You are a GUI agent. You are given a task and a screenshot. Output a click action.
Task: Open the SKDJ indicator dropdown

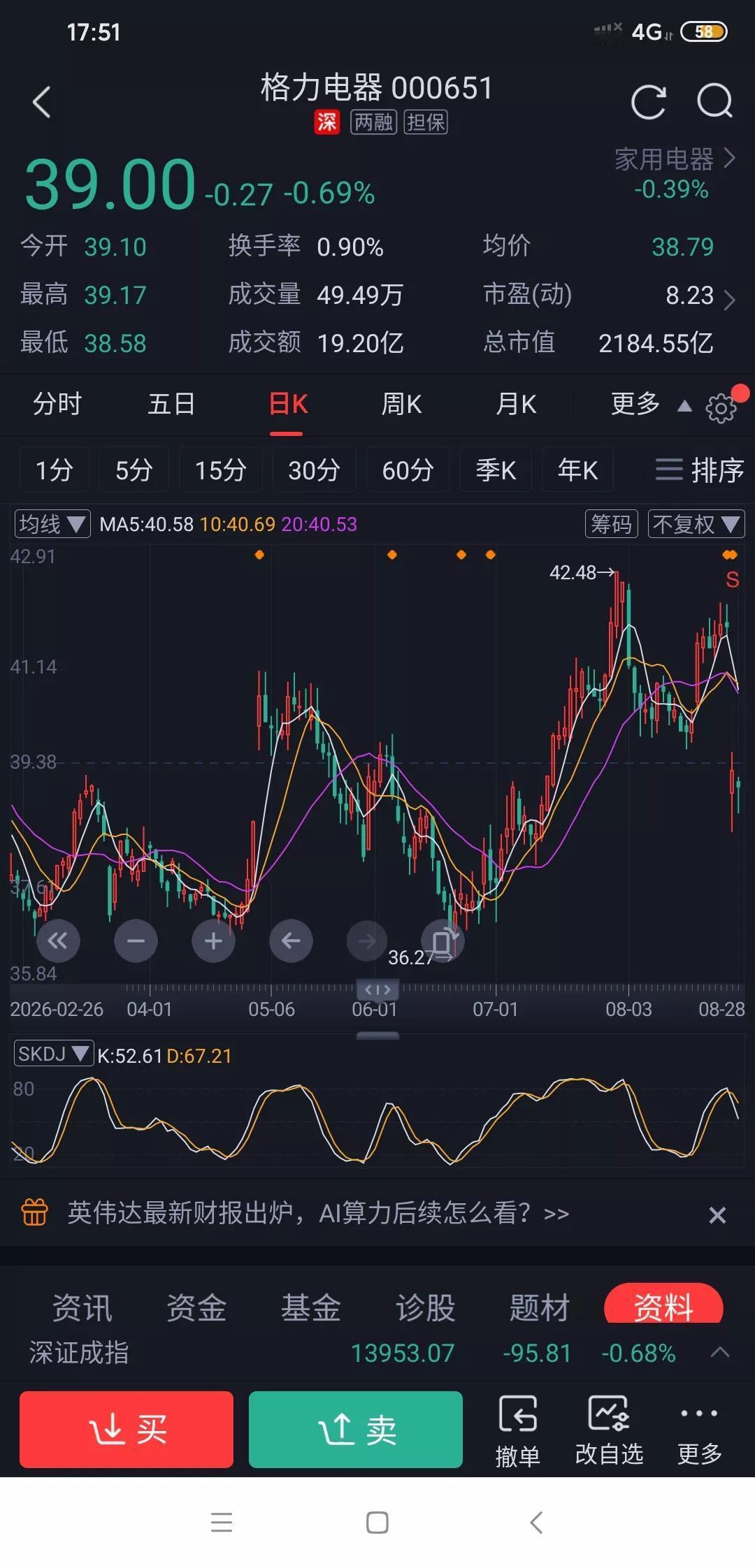click(53, 1054)
